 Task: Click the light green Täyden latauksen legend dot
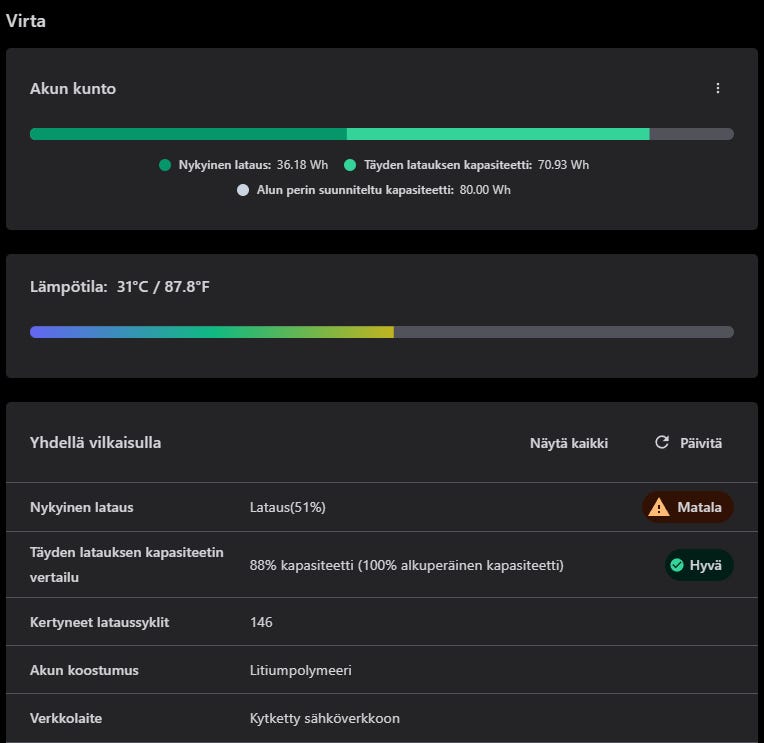coord(350,165)
